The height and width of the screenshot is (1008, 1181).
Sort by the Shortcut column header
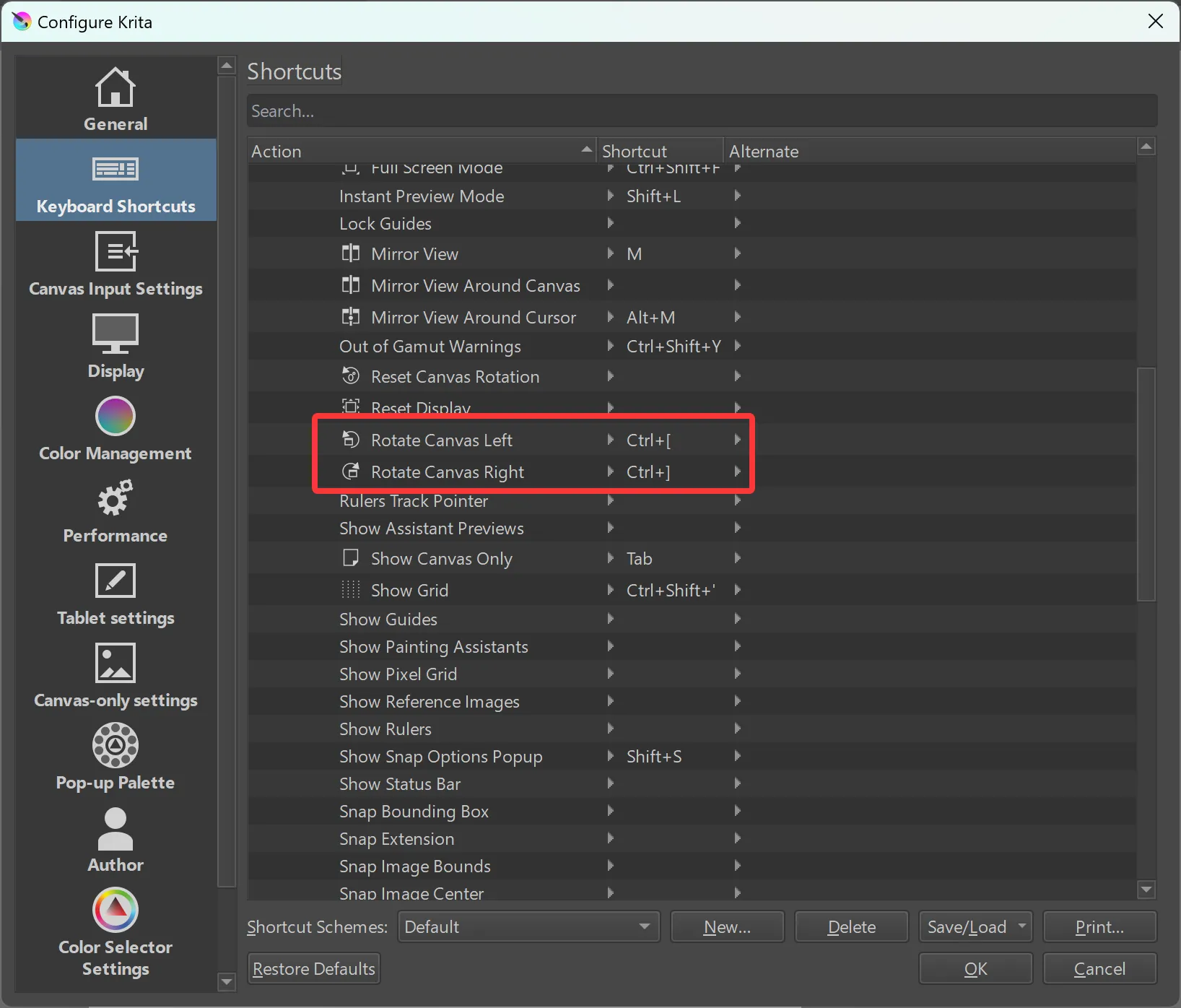(660, 151)
